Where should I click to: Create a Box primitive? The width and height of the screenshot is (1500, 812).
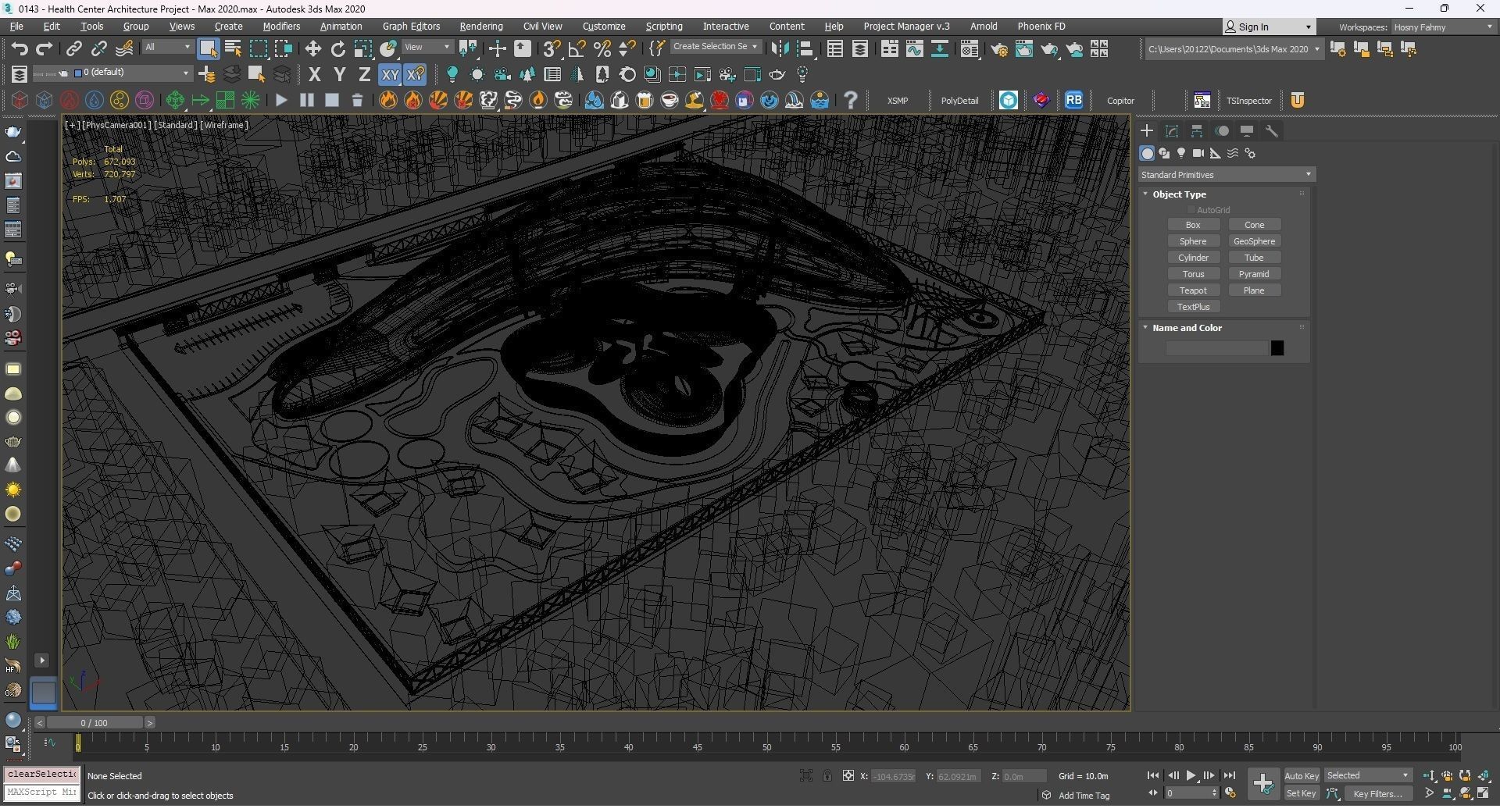(x=1193, y=225)
